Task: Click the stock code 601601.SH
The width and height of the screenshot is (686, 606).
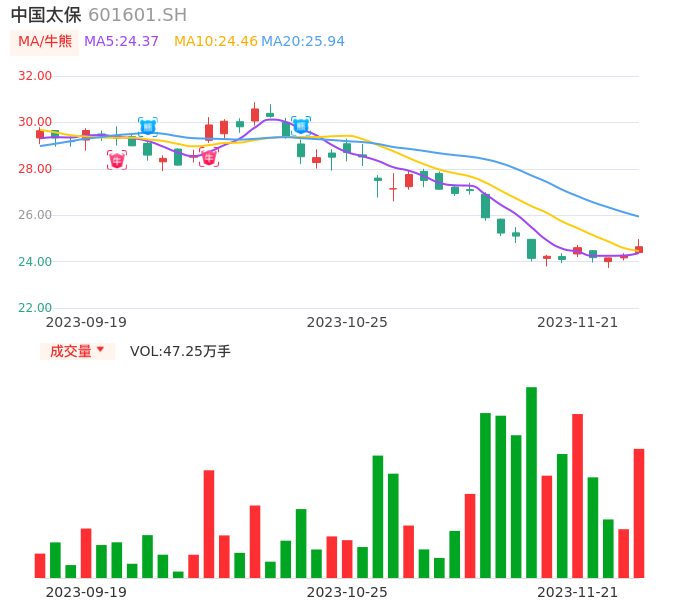Action: click(x=137, y=15)
